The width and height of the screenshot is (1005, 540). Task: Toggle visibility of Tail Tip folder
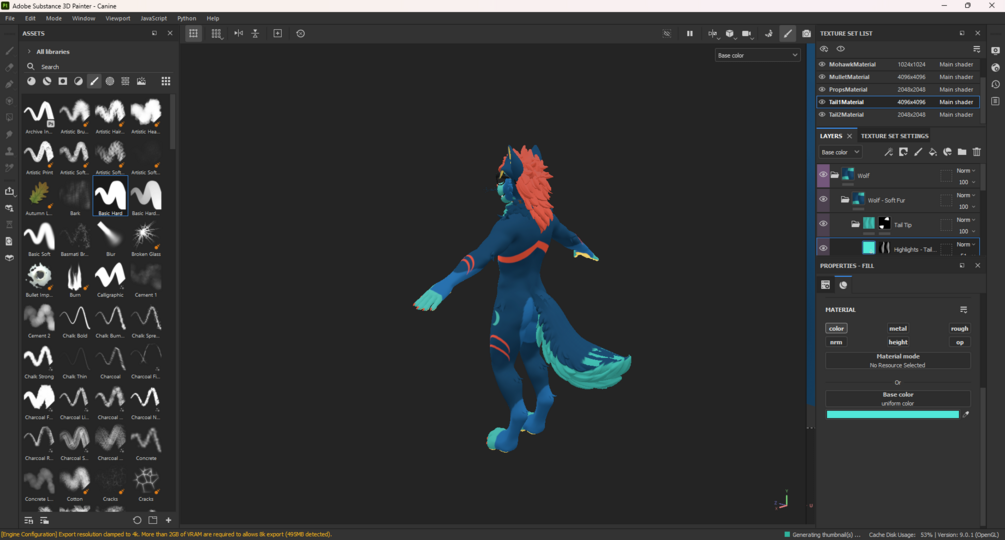[823, 224]
